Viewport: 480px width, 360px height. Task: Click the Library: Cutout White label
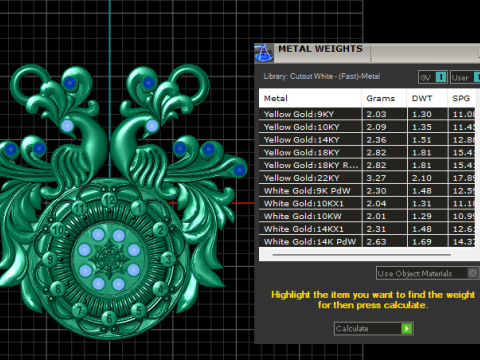321,76
